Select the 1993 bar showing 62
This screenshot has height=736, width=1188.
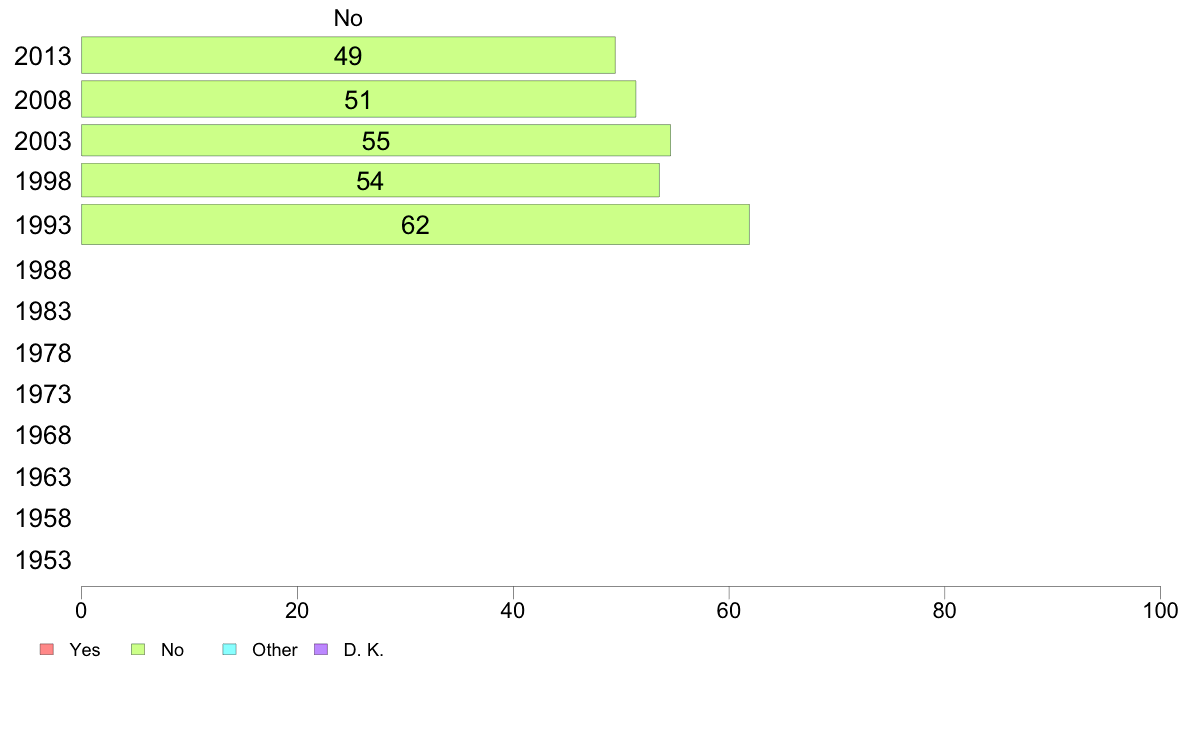[x=415, y=224]
